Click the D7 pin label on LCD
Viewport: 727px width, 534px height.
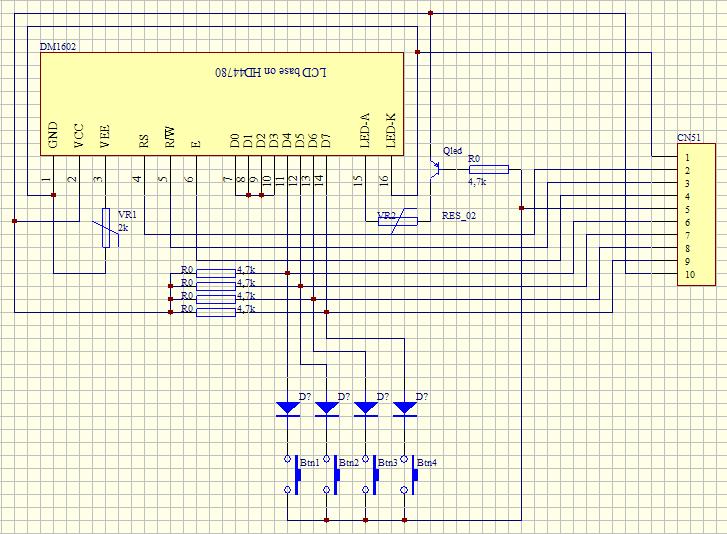pyautogui.click(x=325, y=141)
